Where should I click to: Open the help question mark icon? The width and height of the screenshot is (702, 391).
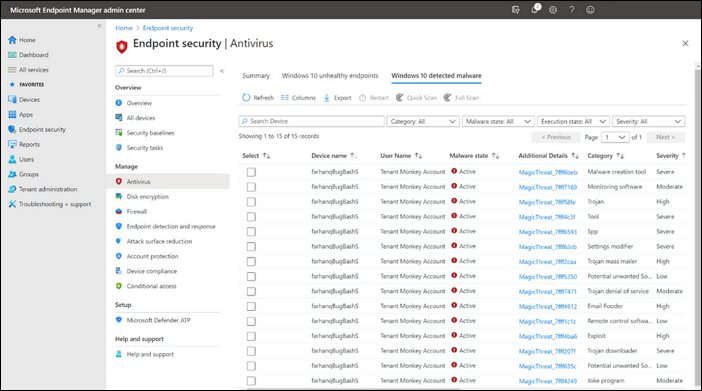572,10
